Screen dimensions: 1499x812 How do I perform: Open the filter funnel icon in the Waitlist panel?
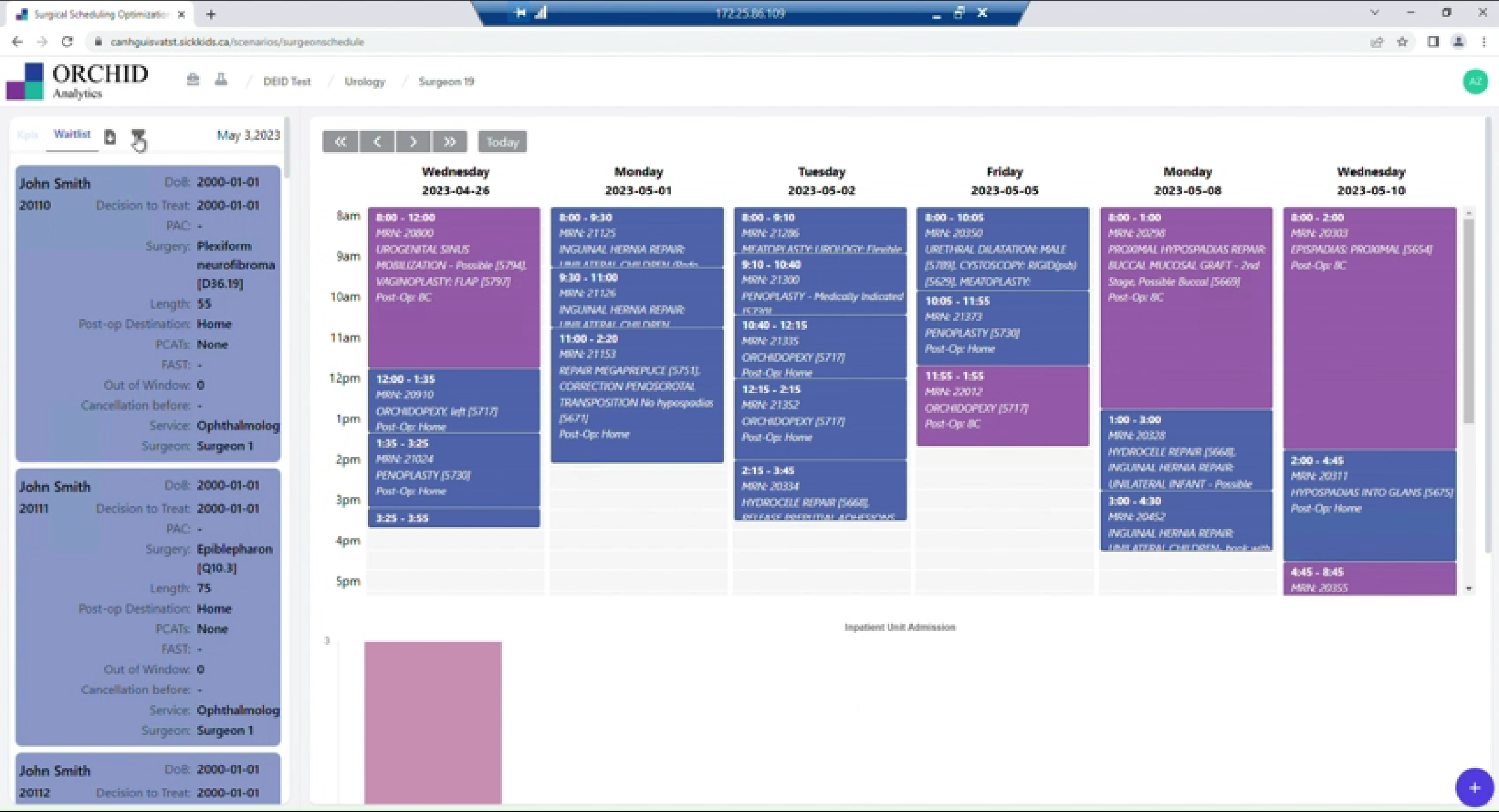pos(139,139)
